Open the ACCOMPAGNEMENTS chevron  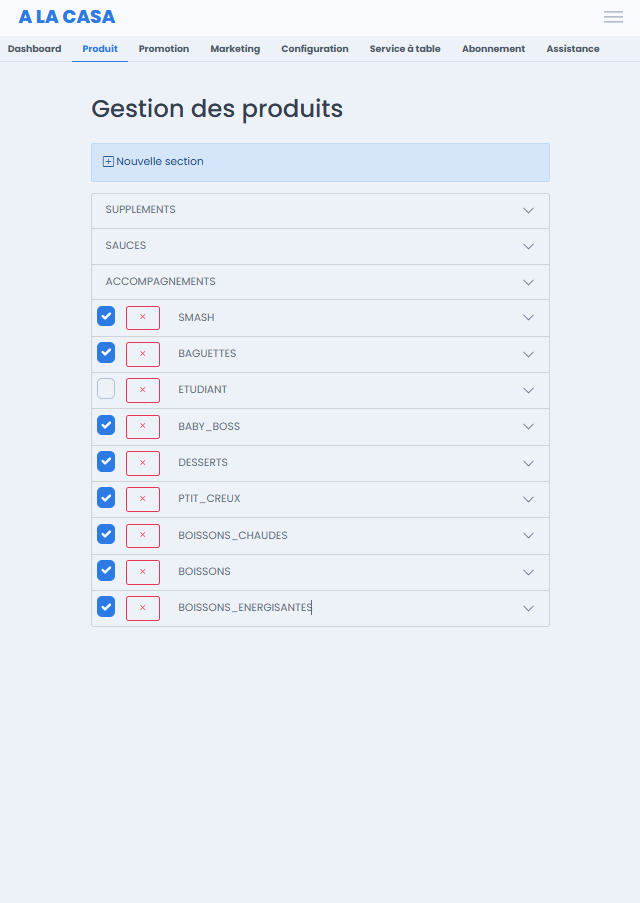[x=528, y=282]
